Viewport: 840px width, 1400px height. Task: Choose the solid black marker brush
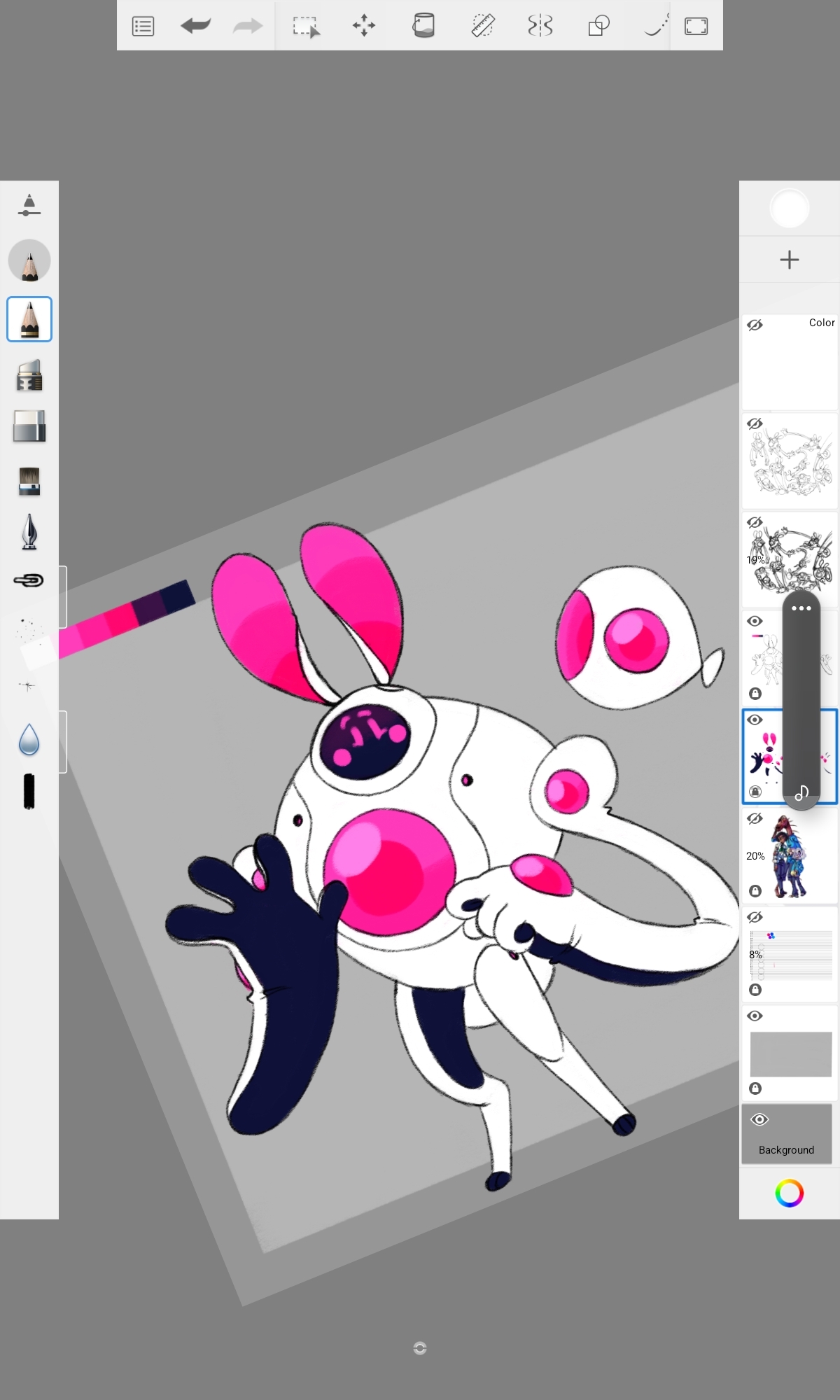[x=29, y=792]
